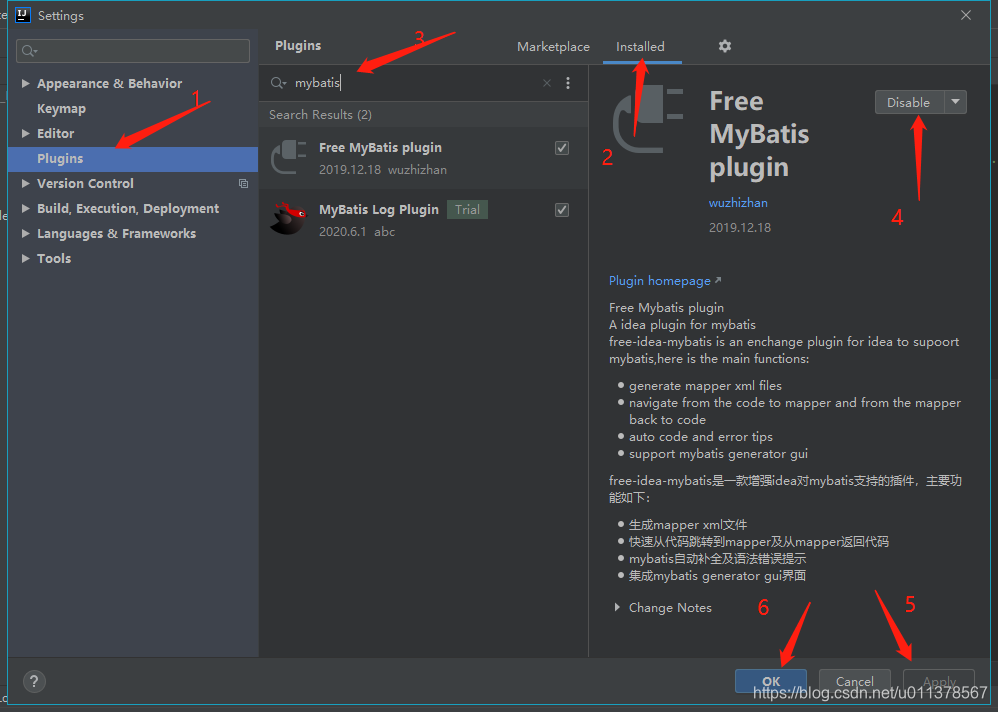The image size is (998, 712).
Task: Click the IntelliJ logo in title bar
Action: tap(23, 15)
